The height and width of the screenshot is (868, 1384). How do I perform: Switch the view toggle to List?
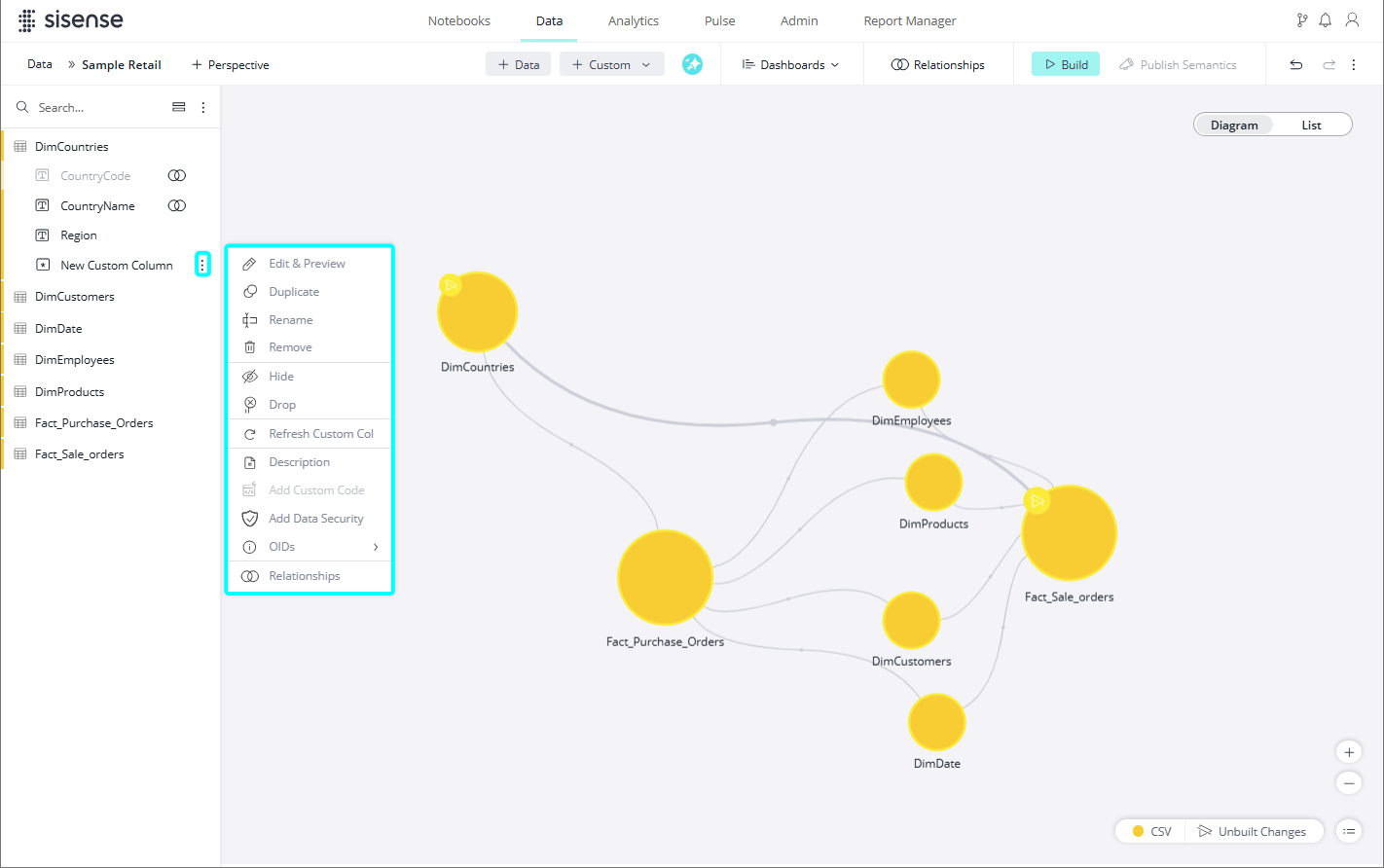click(x=1311, y=125)
